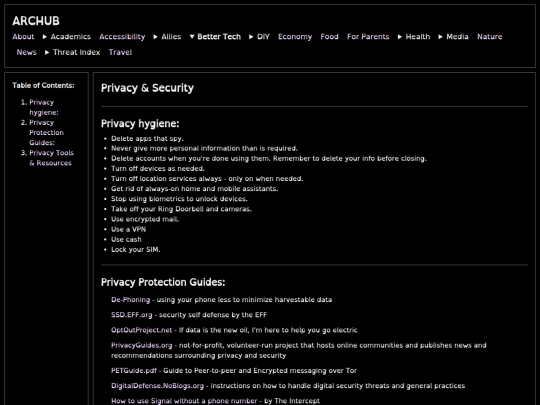This screenshot has width=540, height=405.
Task: Click 'Get rid of always-on home' item
Action: coord(195,189)
